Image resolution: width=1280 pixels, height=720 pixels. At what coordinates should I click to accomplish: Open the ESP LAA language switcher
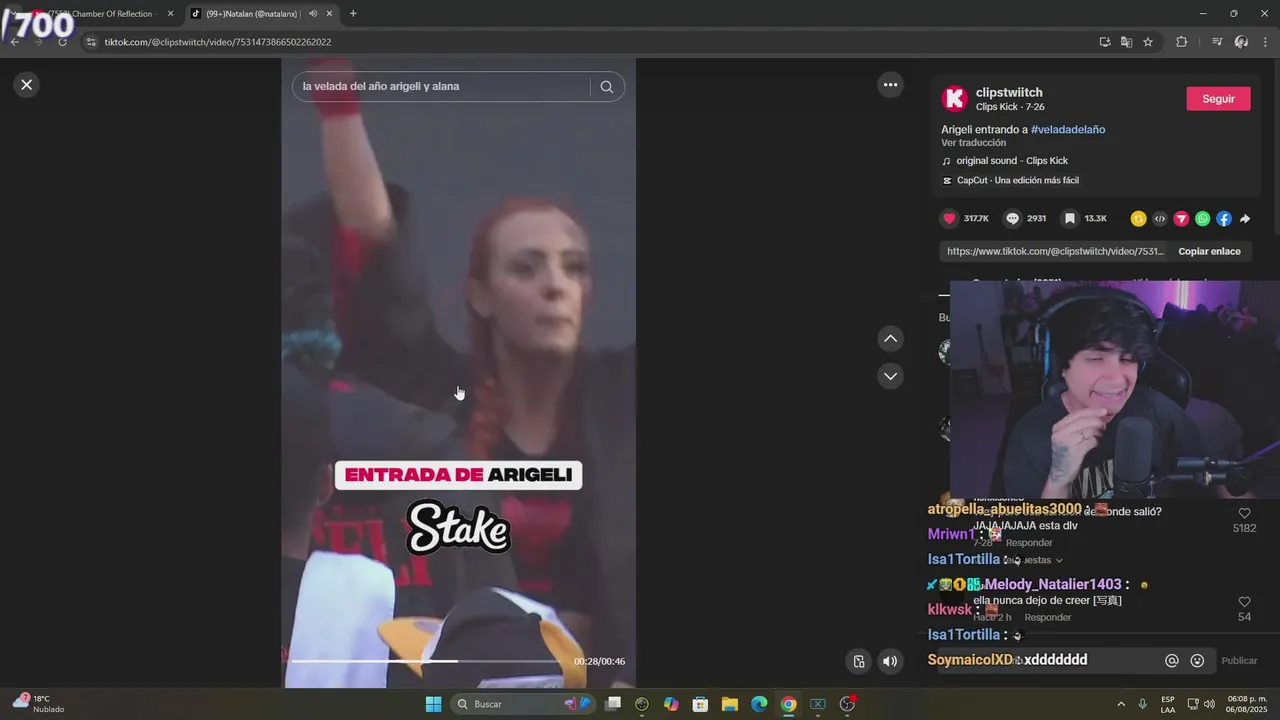1168,704
